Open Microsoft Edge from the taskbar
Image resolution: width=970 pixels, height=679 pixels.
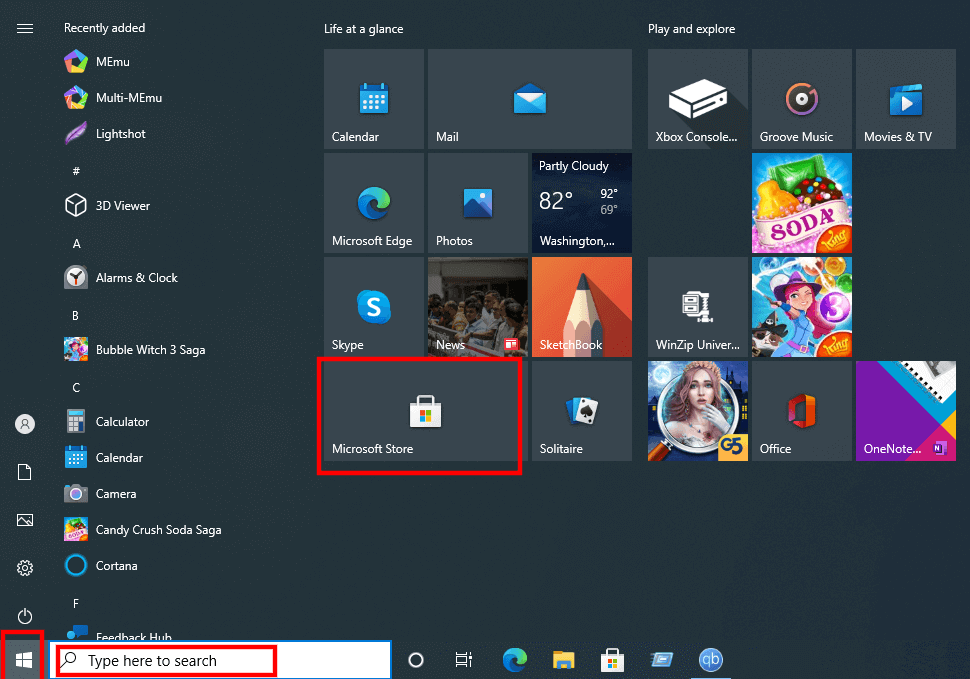tap(515, 660)
